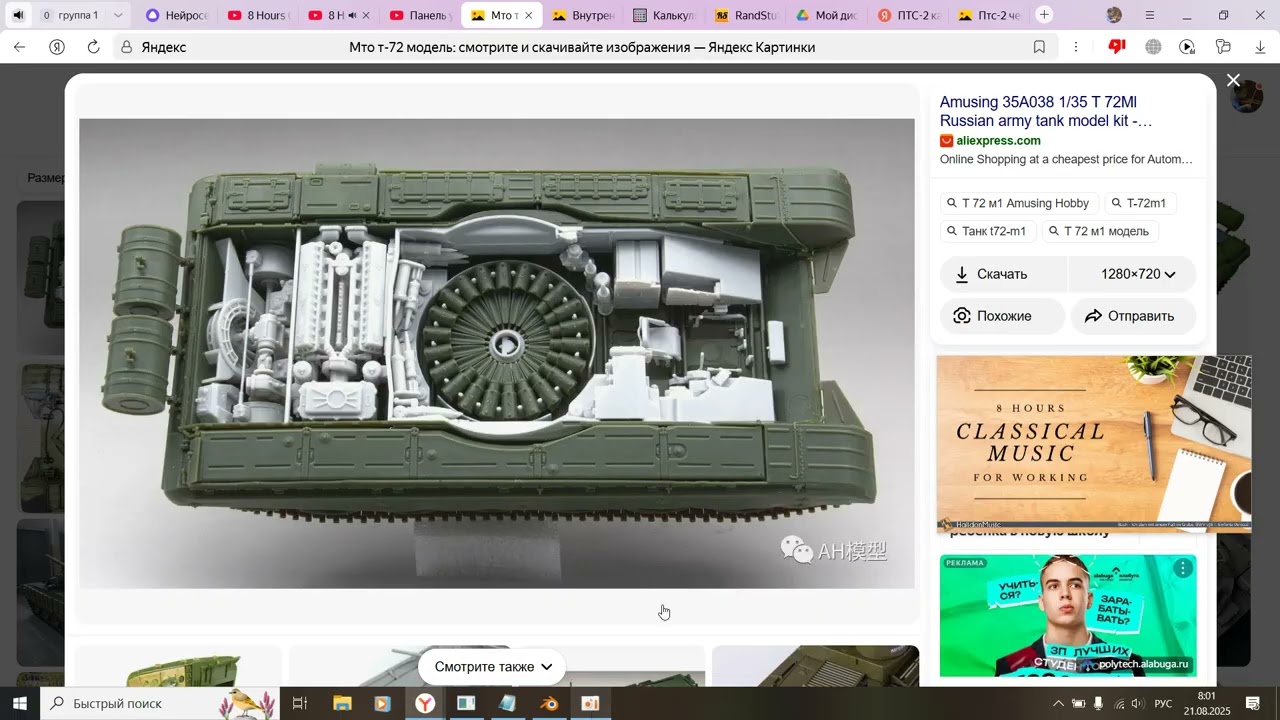Open the aliexpress.com source link
The width and height of the screenshot is (1280, 720).
[x=998, y=141]
